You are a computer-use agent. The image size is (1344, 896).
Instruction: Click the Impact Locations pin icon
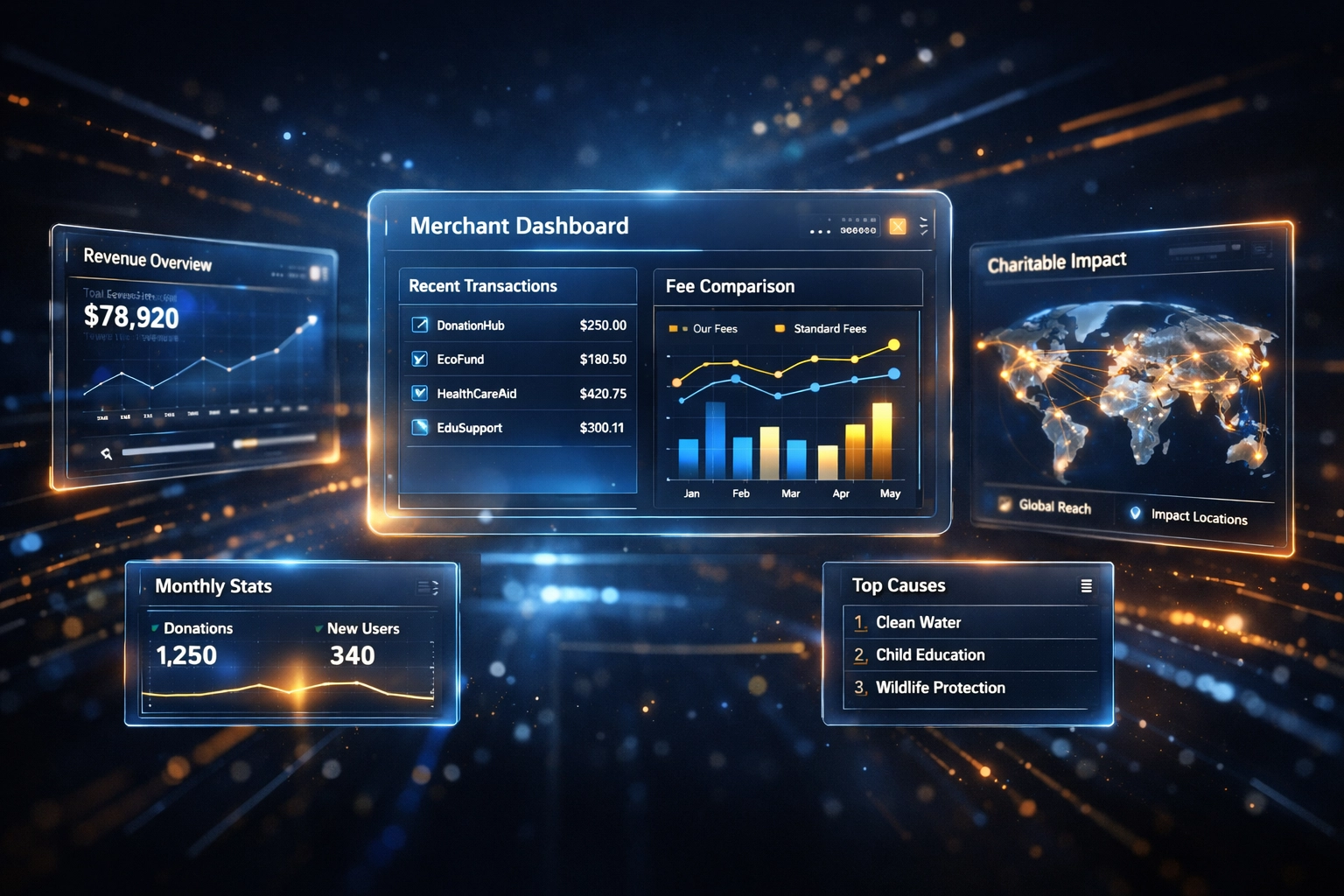pos(1136,514)
